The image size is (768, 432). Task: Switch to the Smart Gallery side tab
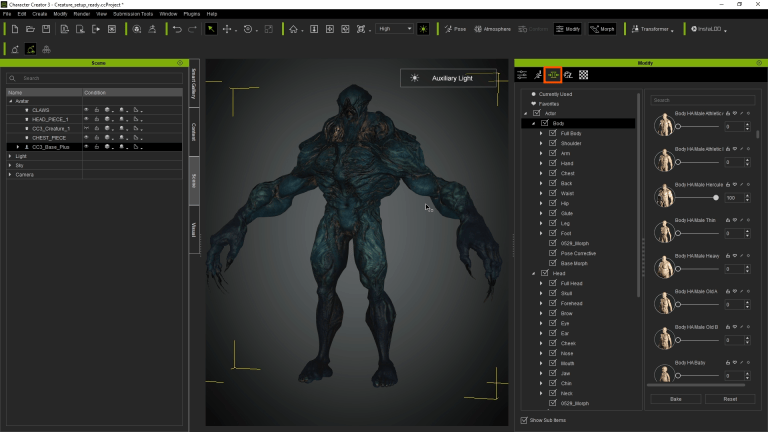coord(194,83)
